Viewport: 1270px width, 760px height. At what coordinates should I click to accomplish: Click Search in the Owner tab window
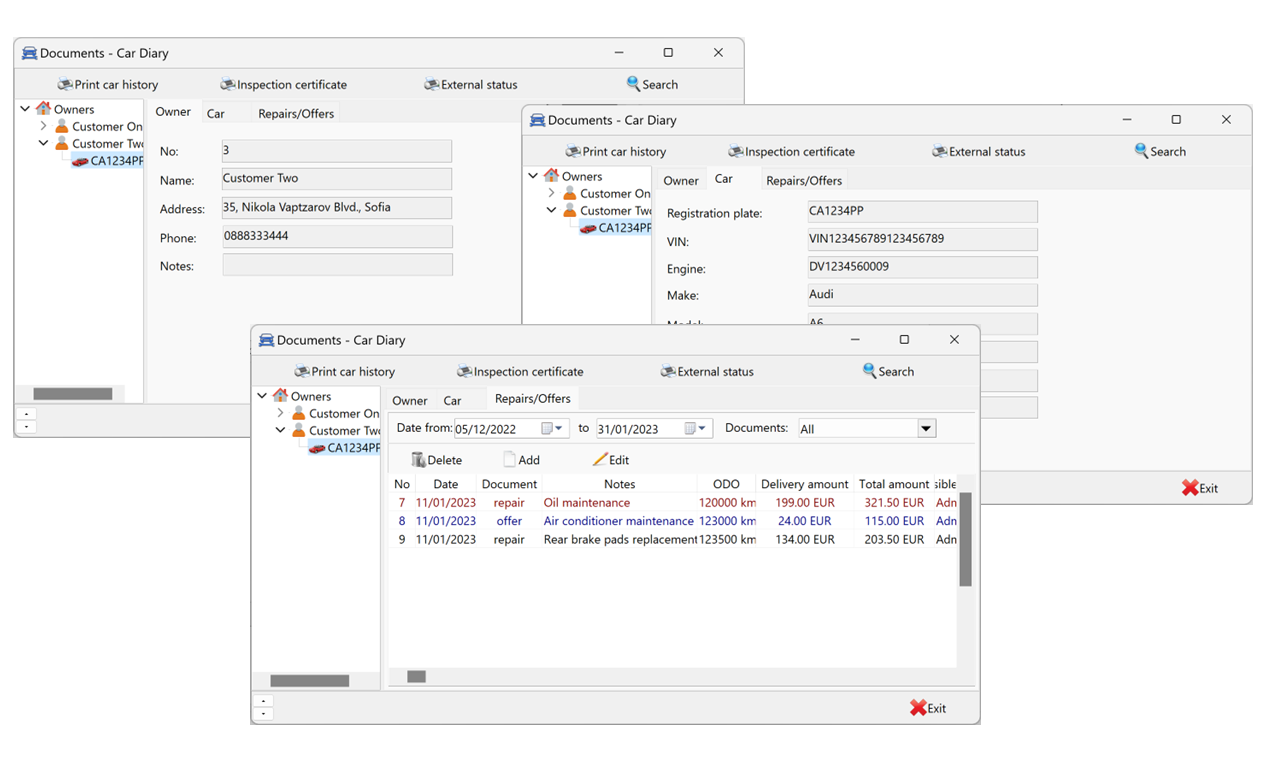(652, 84)
